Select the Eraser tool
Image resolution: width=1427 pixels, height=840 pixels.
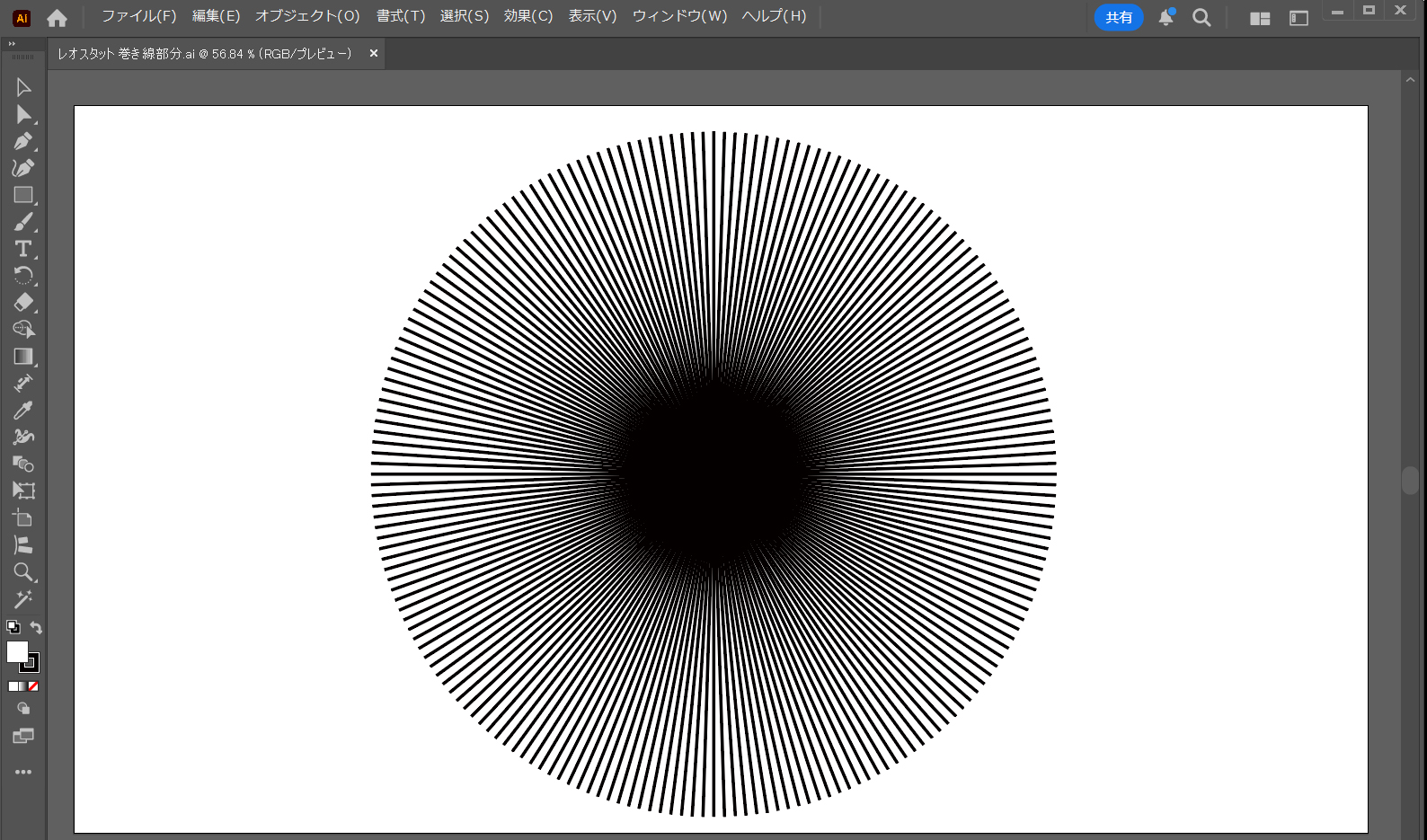pos(23,303)
